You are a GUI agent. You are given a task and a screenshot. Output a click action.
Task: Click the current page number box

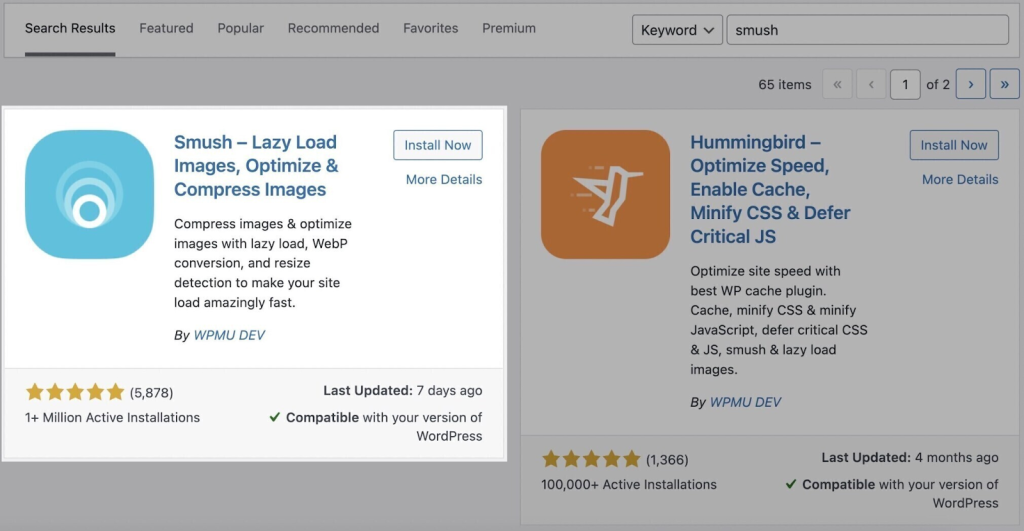[x=905, y=84]
